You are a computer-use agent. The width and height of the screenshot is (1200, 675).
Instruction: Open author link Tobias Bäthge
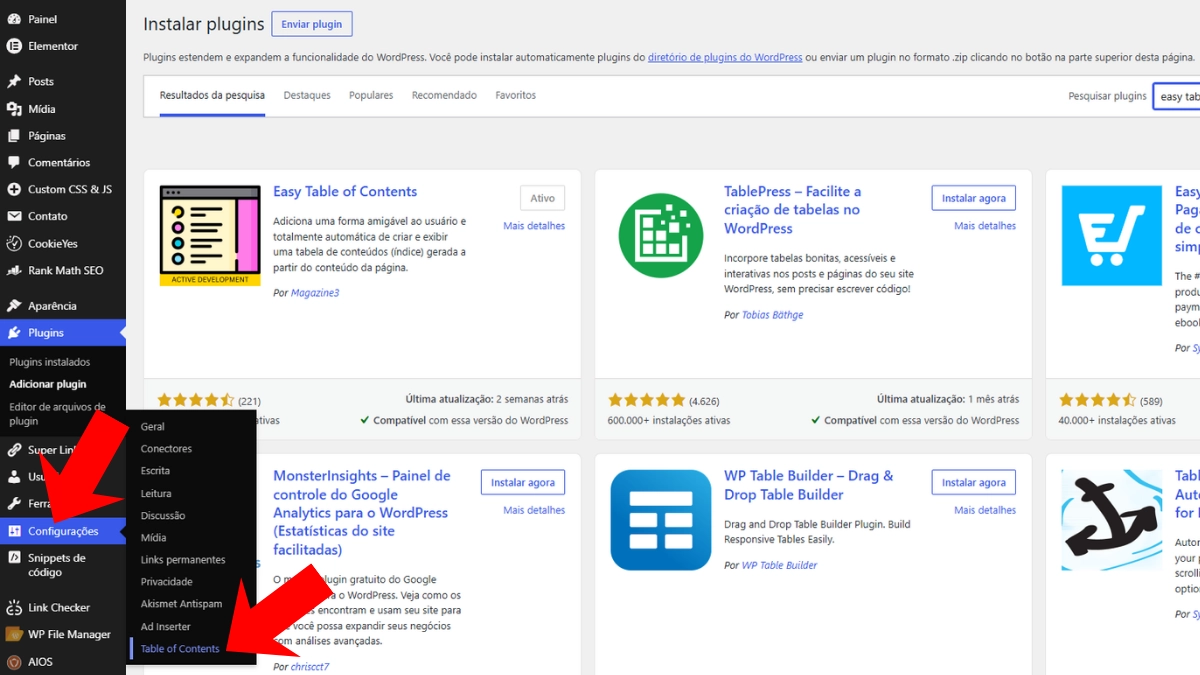pos(772,315)
